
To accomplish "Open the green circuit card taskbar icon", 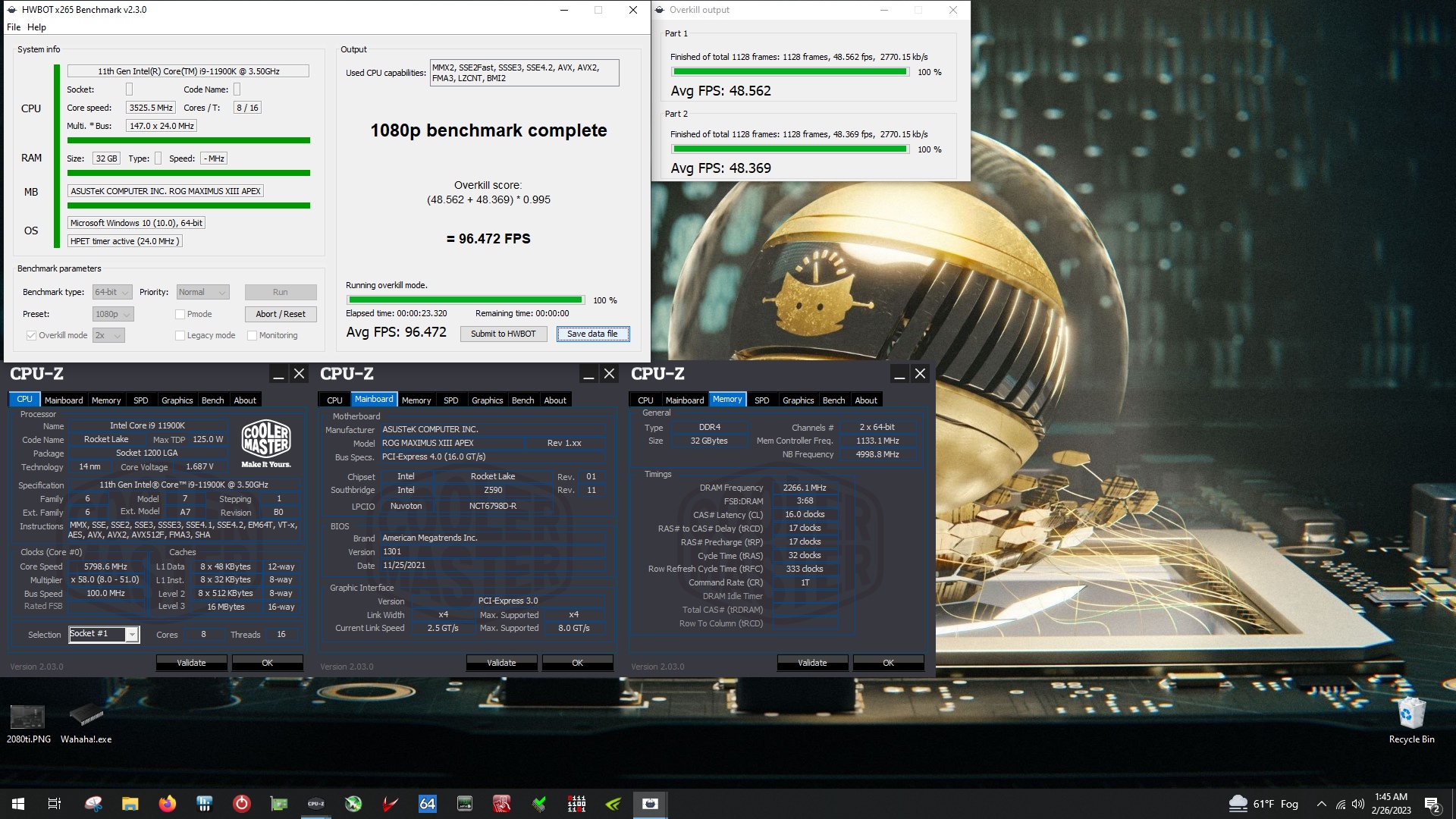I will (279, 804).
